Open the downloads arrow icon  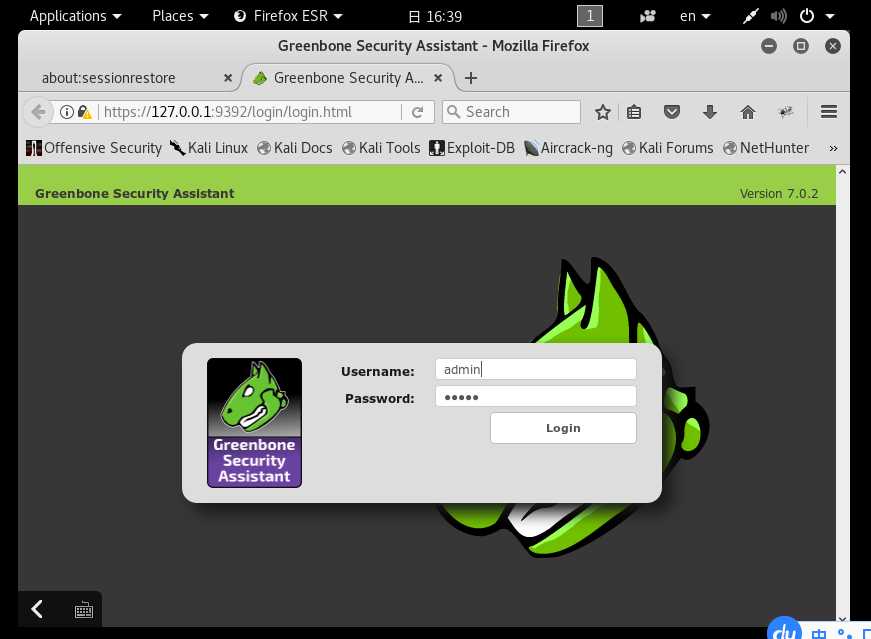(709, 112)
